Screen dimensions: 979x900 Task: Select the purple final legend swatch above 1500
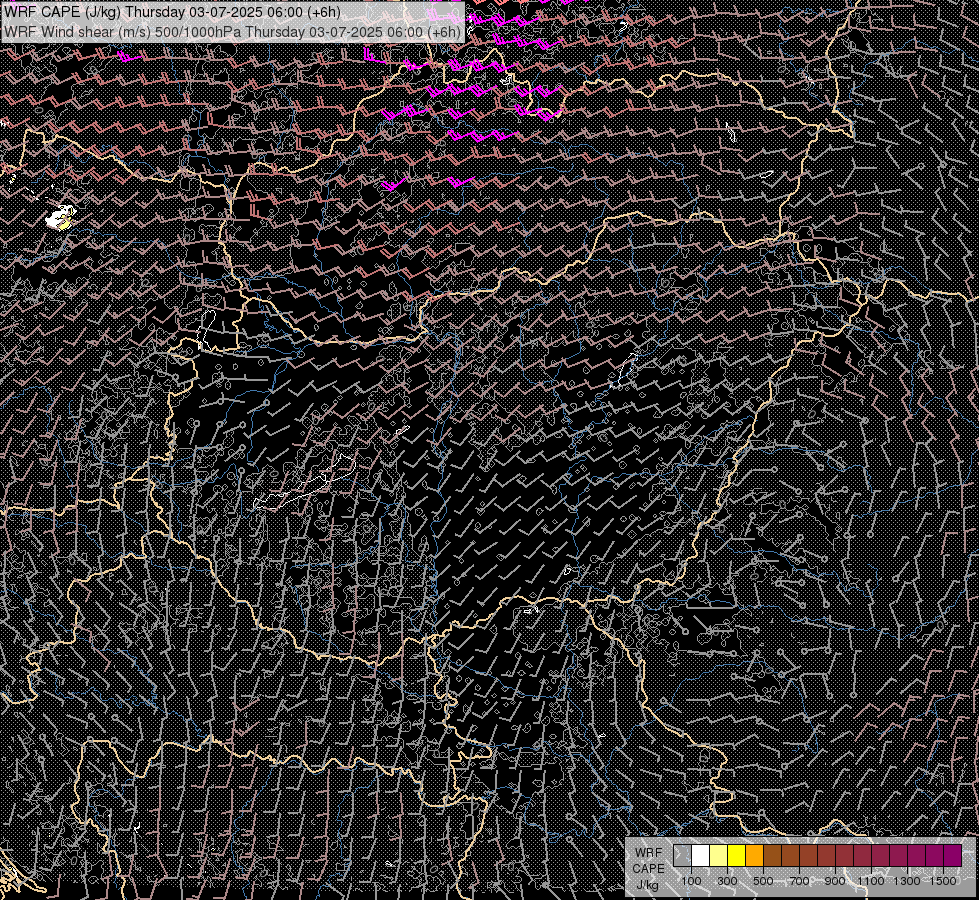pyautogui.click(x=953, y=856)
